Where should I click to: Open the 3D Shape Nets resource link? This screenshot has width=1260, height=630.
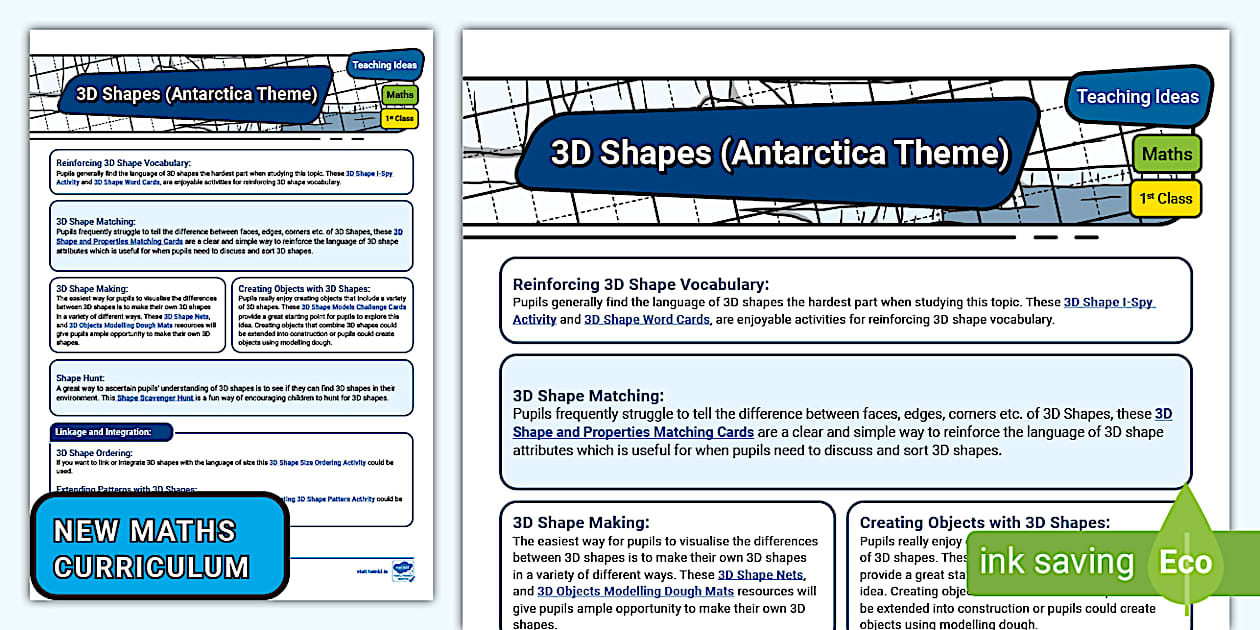click(761, 573)
